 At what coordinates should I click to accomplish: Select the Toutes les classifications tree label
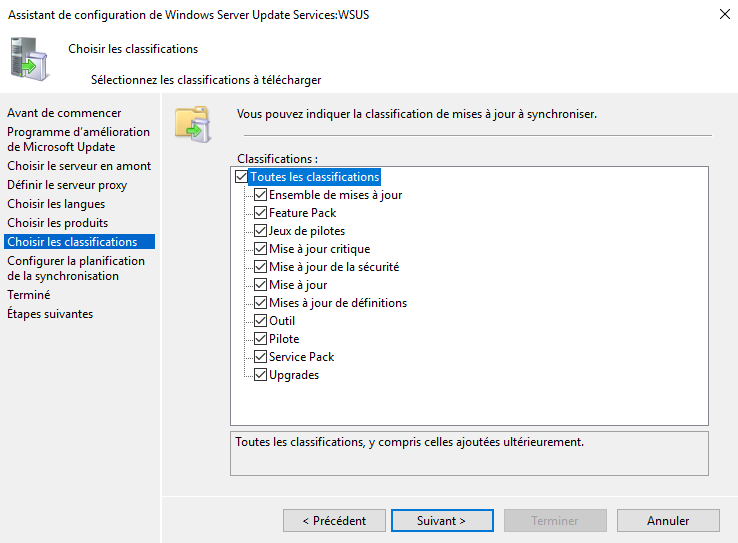click(x=314, y=177)
